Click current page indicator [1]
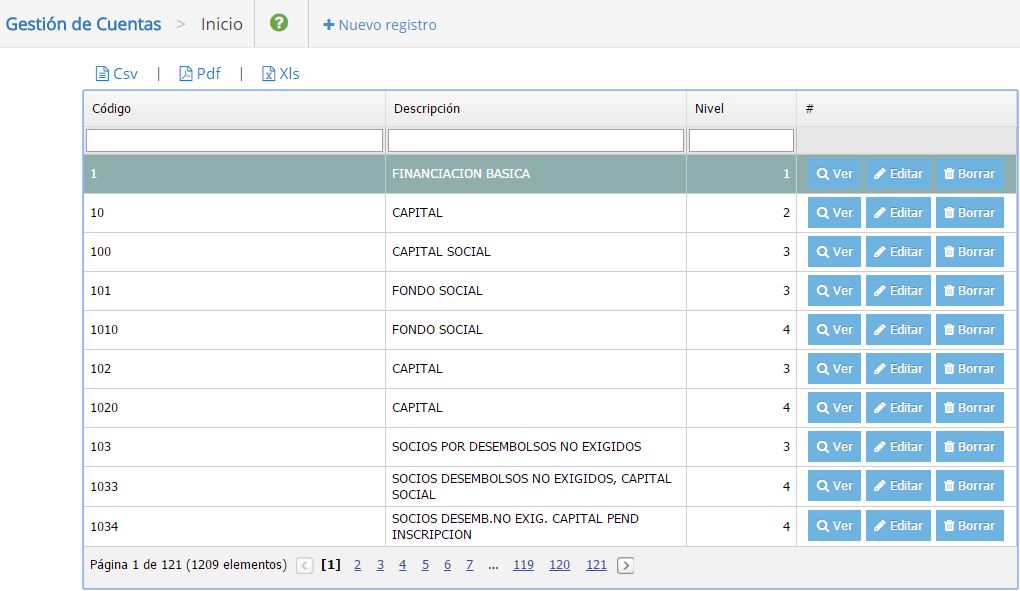 (x=330, y=564)
